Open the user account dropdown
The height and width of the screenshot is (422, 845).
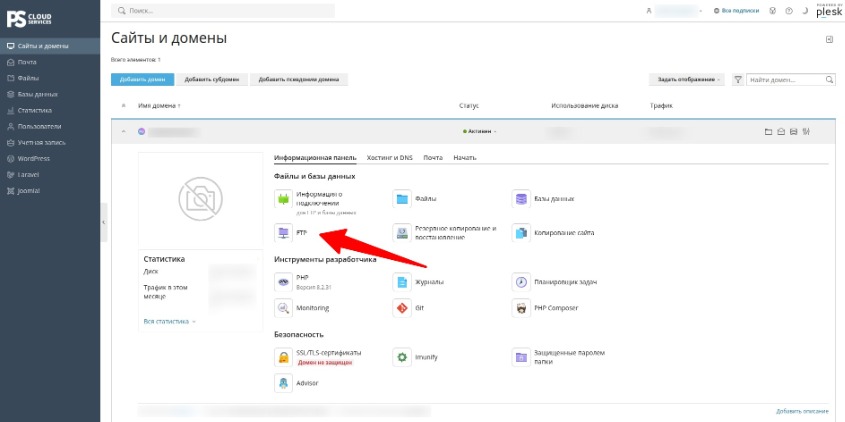[674, 11]
